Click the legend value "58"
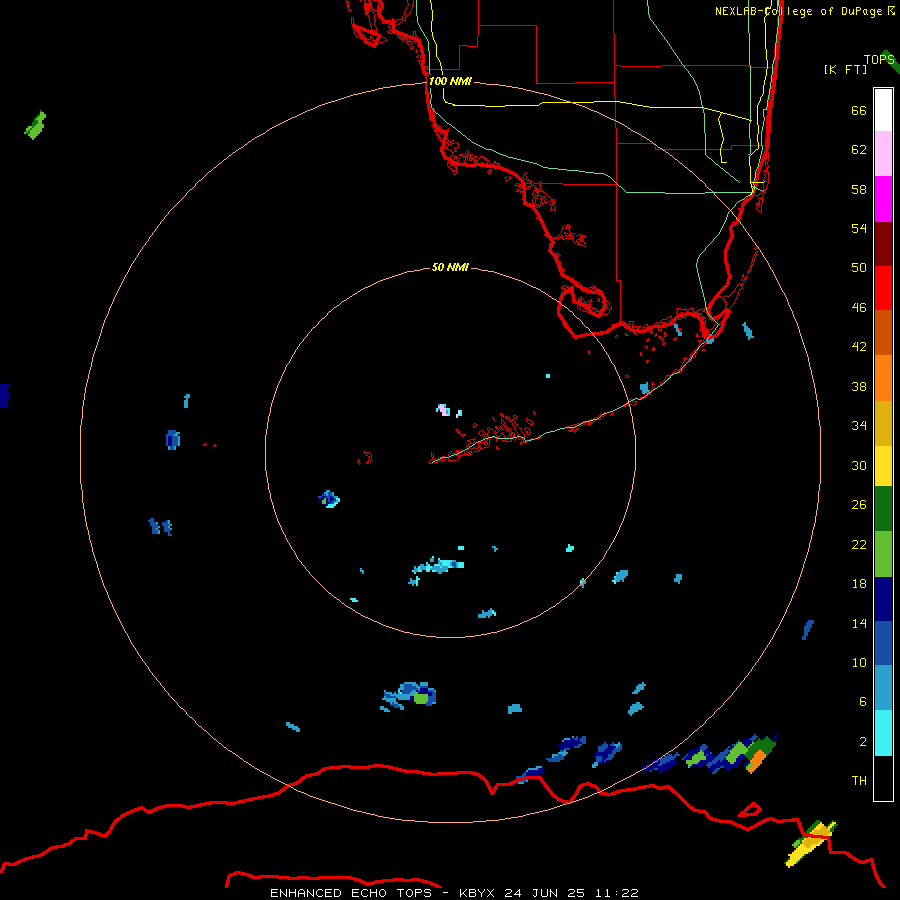This screenshot has height=900, width=900. pos(859,189)
